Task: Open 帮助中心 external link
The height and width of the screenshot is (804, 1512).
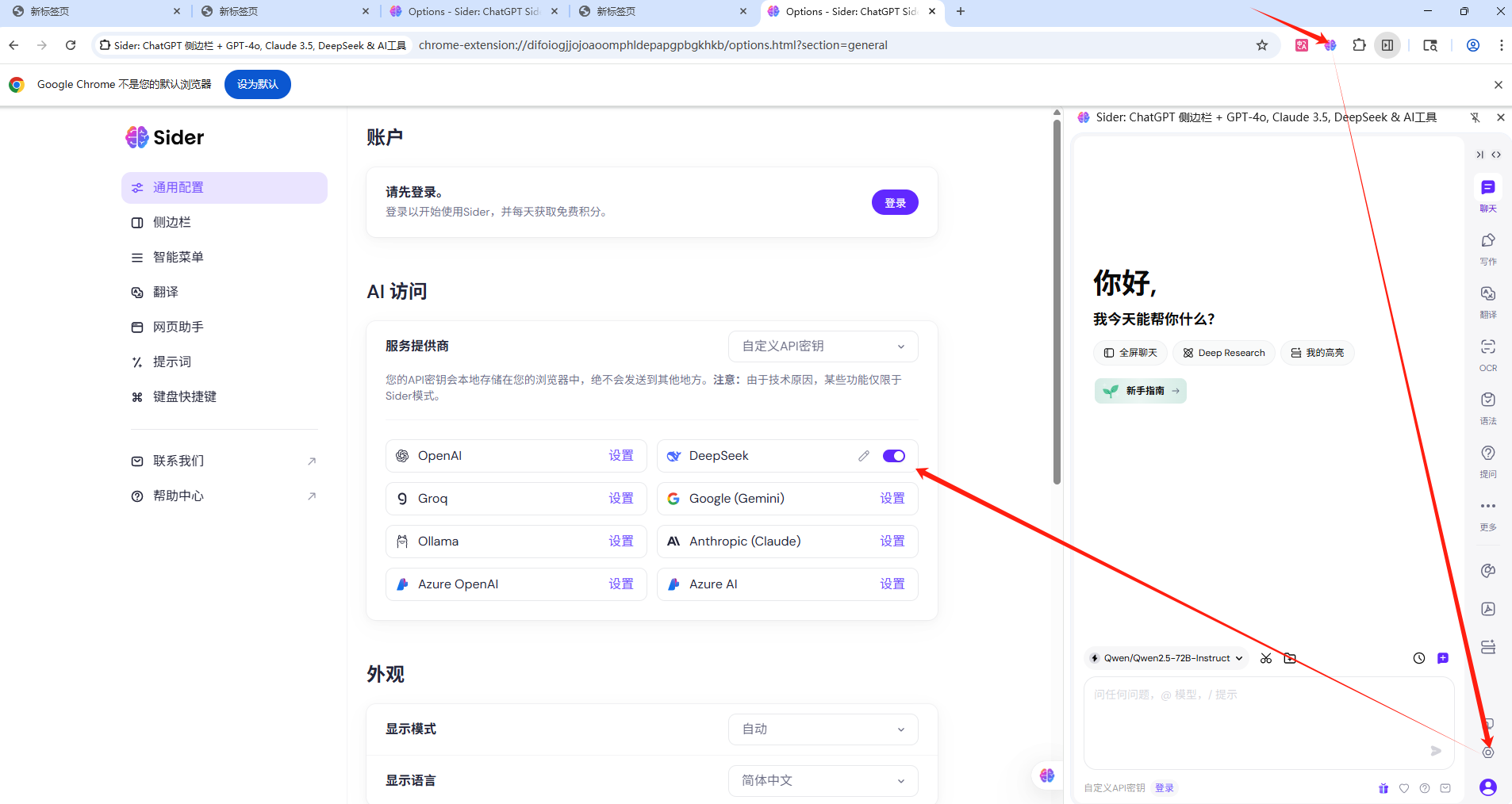Action: [224, 496]
